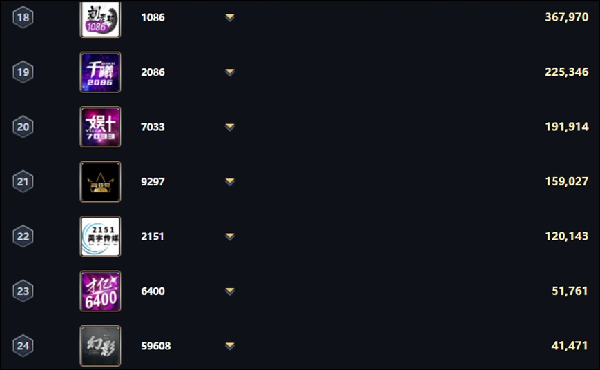Open the 1086 channel avatar

(100, 19)
